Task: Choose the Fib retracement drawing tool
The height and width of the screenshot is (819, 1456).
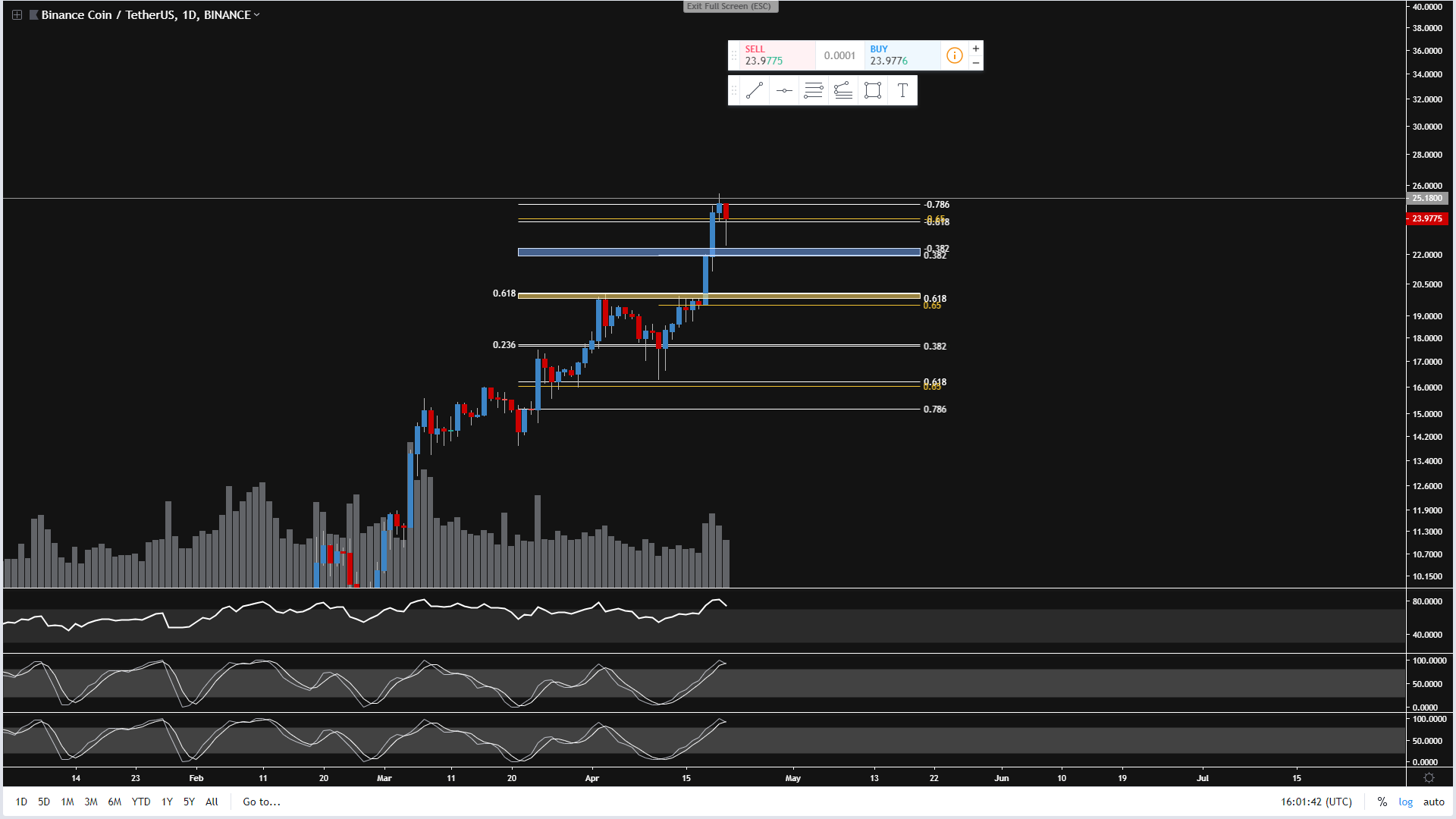Action: (x=813, y=91)
